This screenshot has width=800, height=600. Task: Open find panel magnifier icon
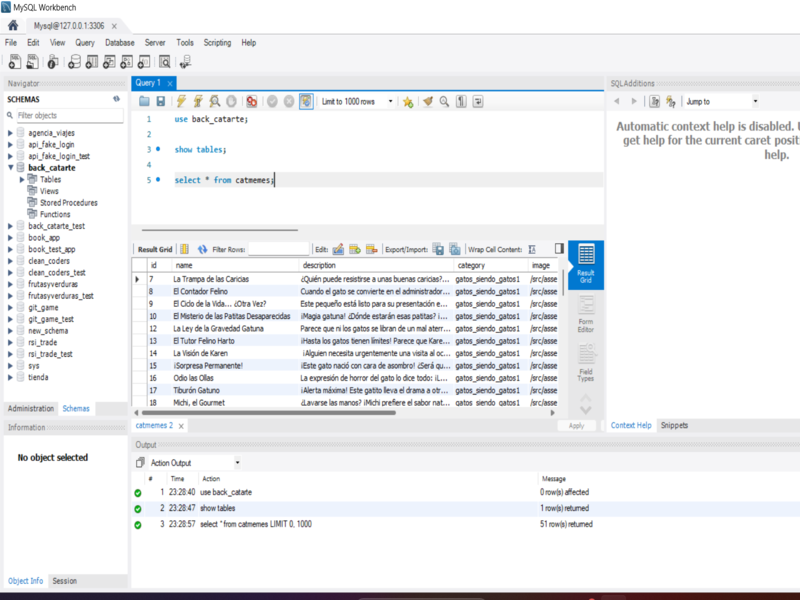(x=444, y=102)
